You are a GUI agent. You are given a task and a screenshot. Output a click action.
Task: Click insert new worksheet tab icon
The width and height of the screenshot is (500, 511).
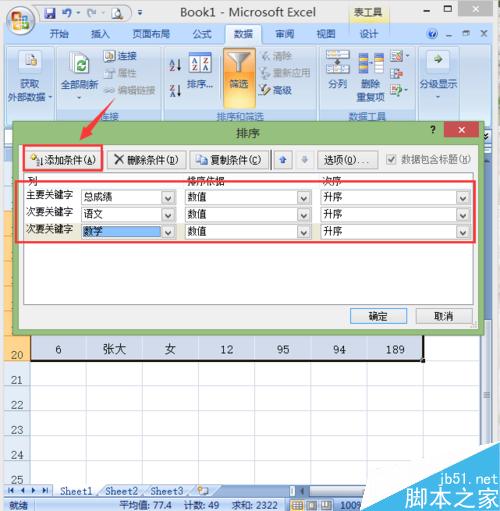pyautogui.click(x=203, y=491)
